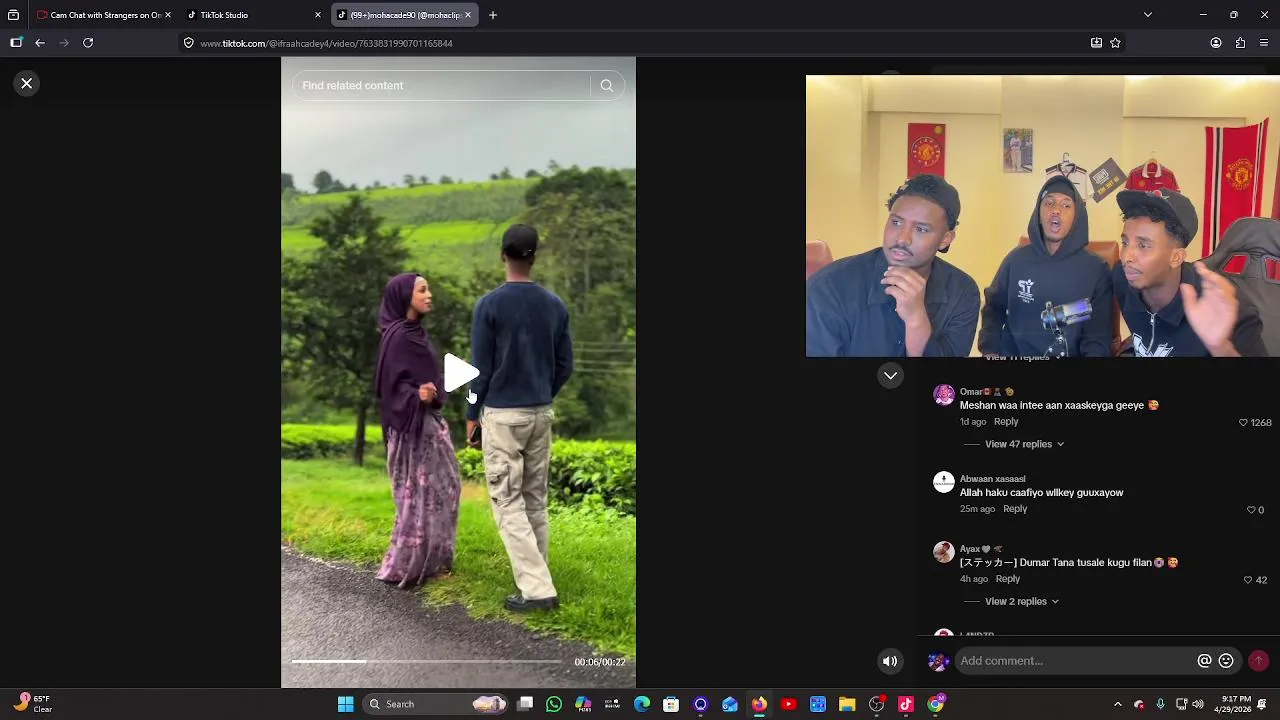Image resolution: width=1280 pixels, height=720 pixels.
Task: Click the install app icon in address bar
Action: 1096,43
